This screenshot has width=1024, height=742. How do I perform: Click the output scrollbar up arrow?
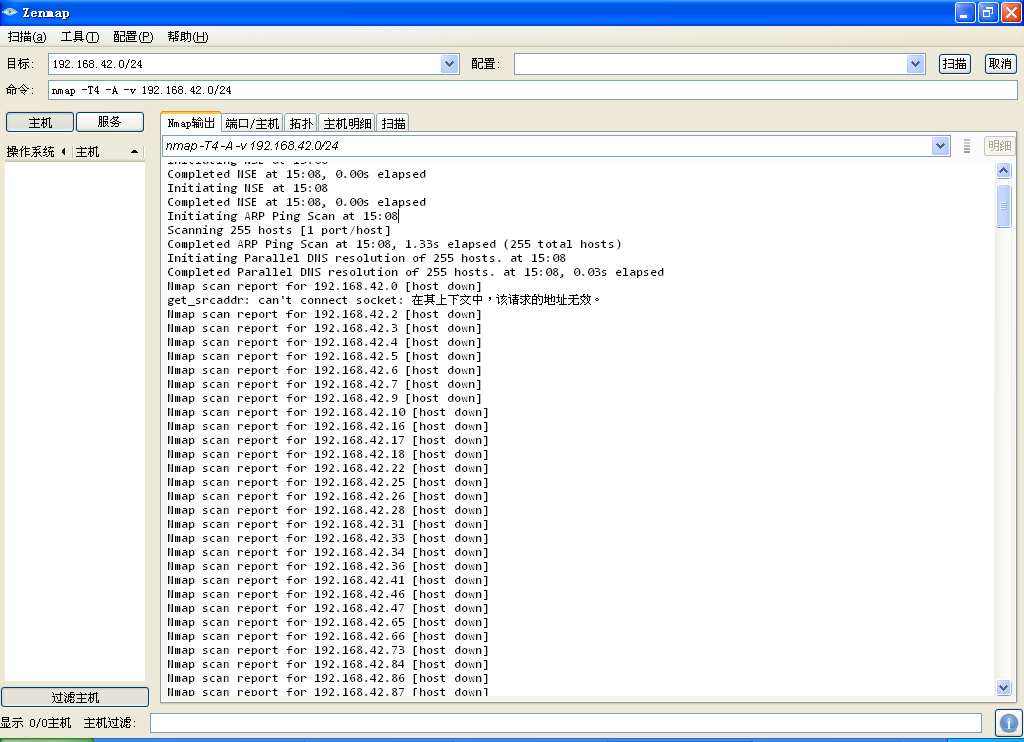(x=1004, y=170)
